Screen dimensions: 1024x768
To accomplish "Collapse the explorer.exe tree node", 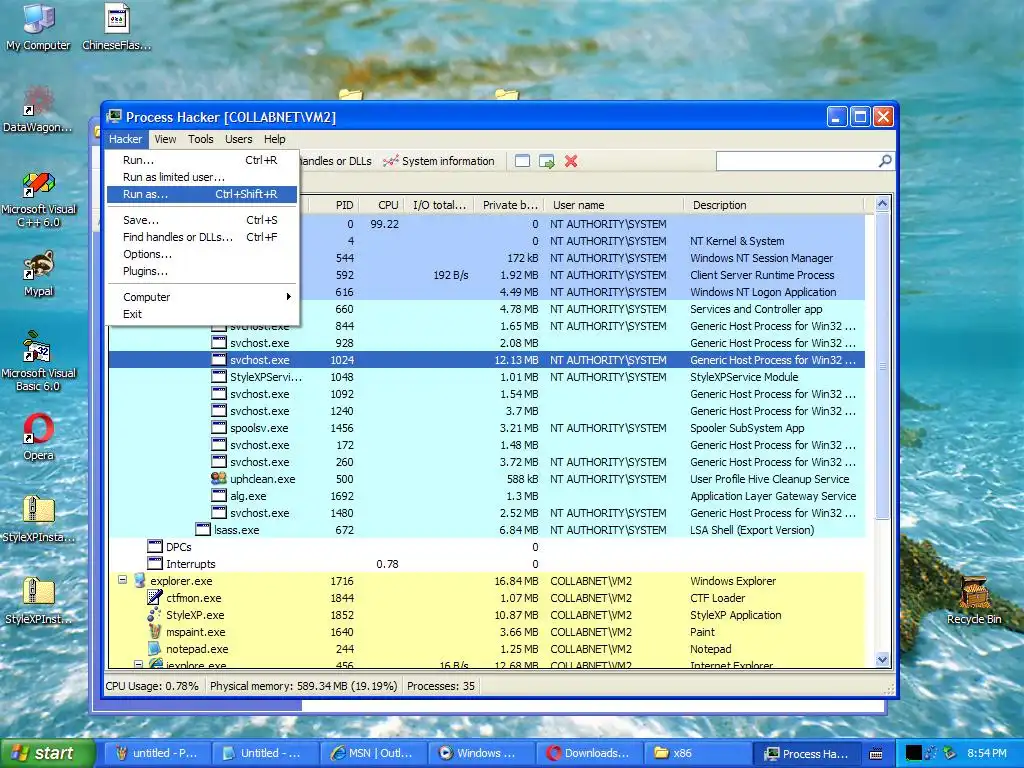I will (x=122, y=580).
